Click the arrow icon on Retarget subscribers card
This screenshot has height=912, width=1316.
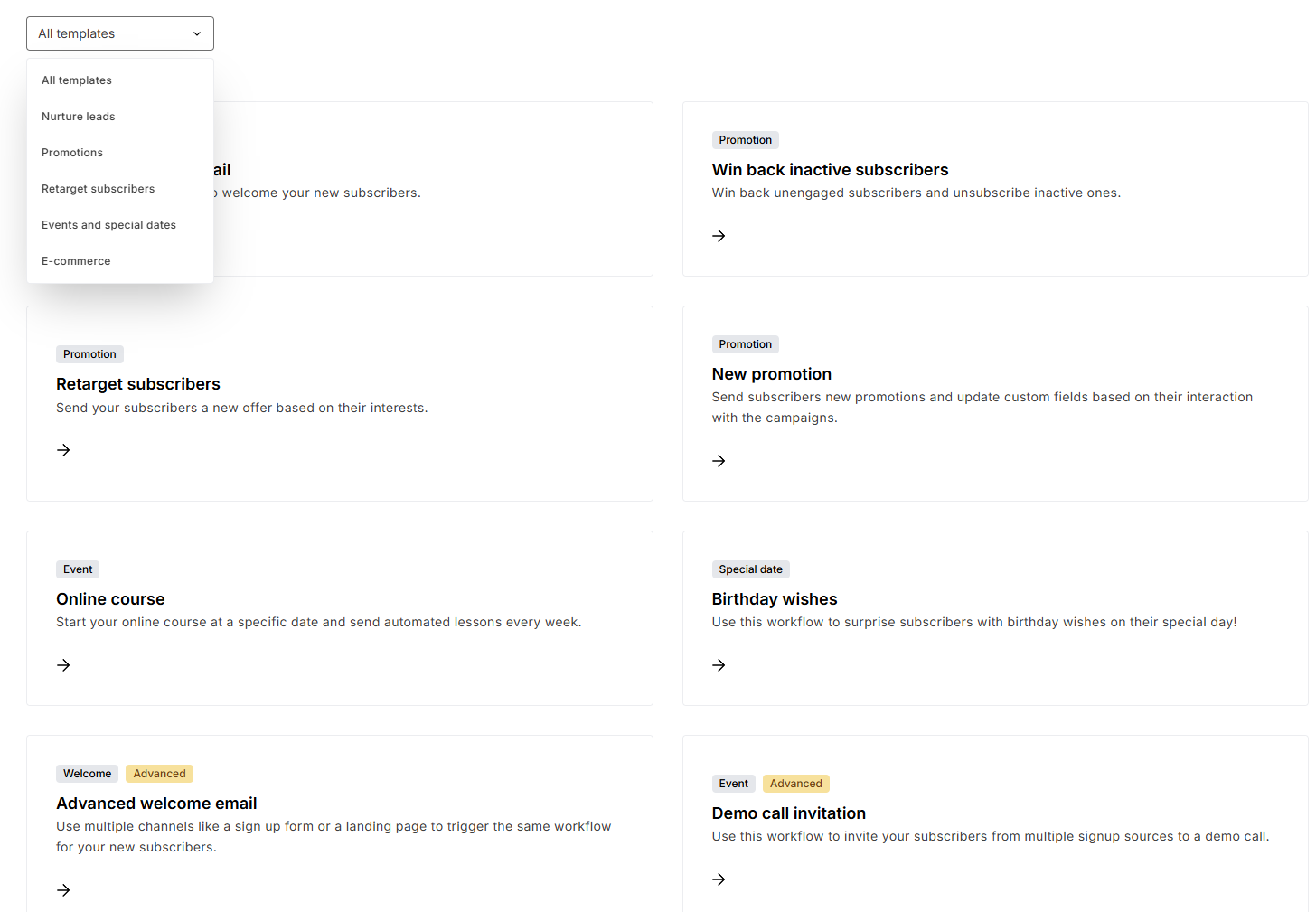click(x=63, y=449)
